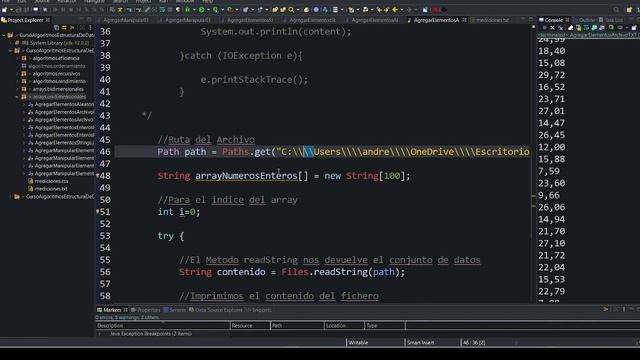Click the red record circle icon

click(436, 9)
